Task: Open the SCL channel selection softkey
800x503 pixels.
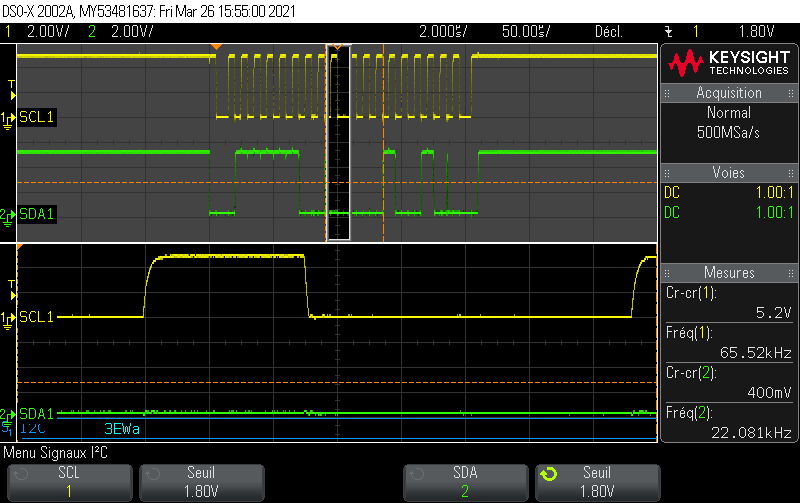Action: [68, 482]
